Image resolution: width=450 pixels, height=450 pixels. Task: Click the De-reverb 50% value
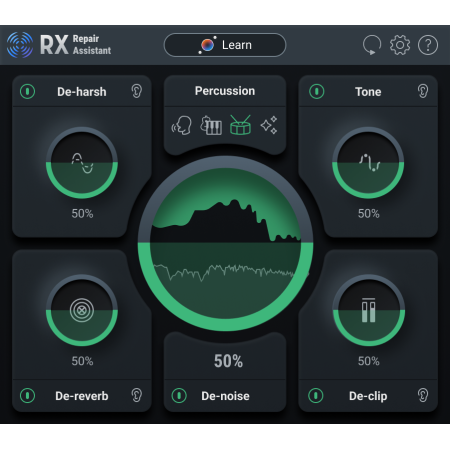pos(82,361)
